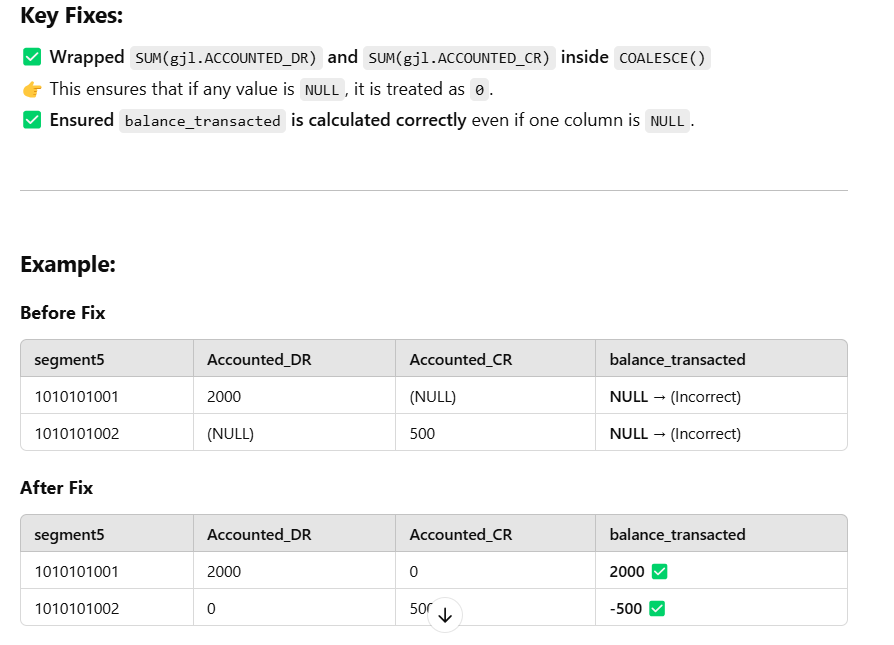Click the "After Fix" subheading

pos(56,488)
